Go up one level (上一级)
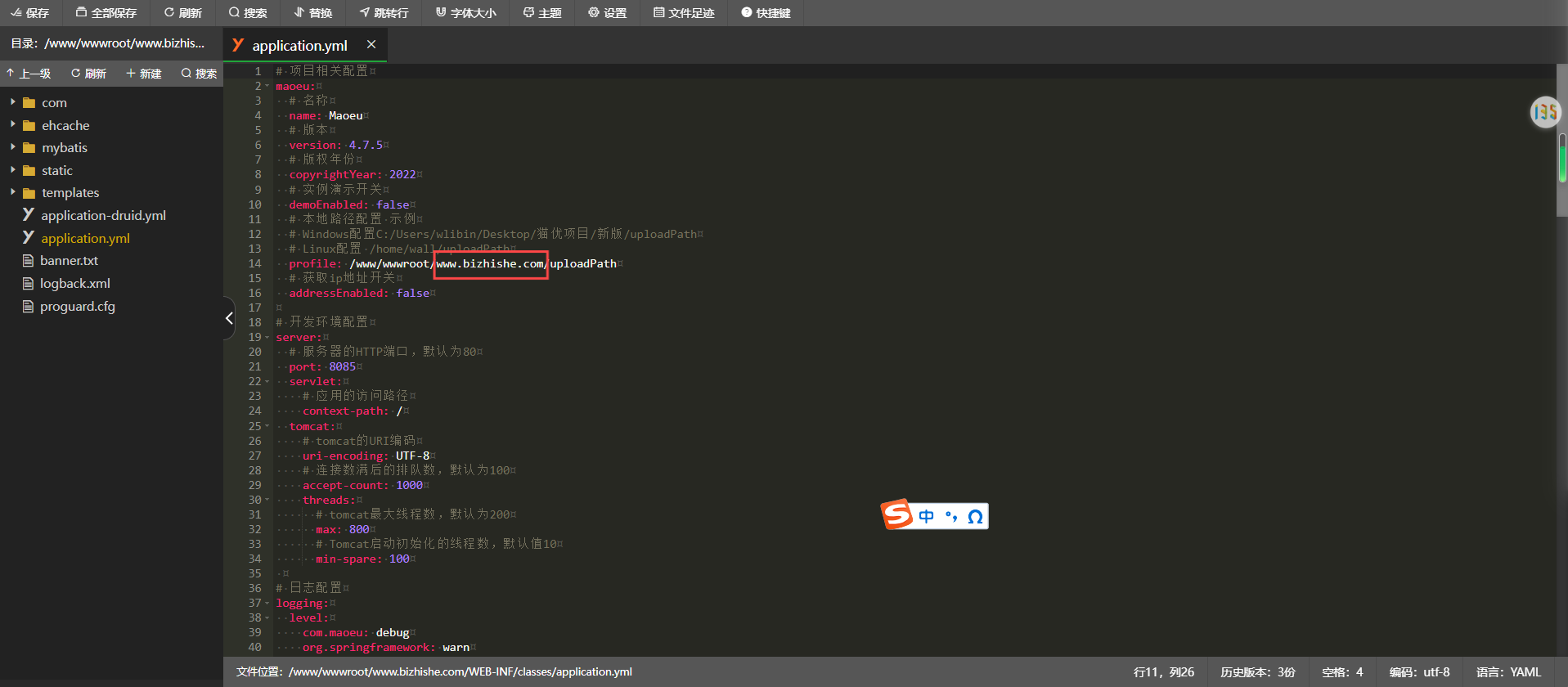 29,74
